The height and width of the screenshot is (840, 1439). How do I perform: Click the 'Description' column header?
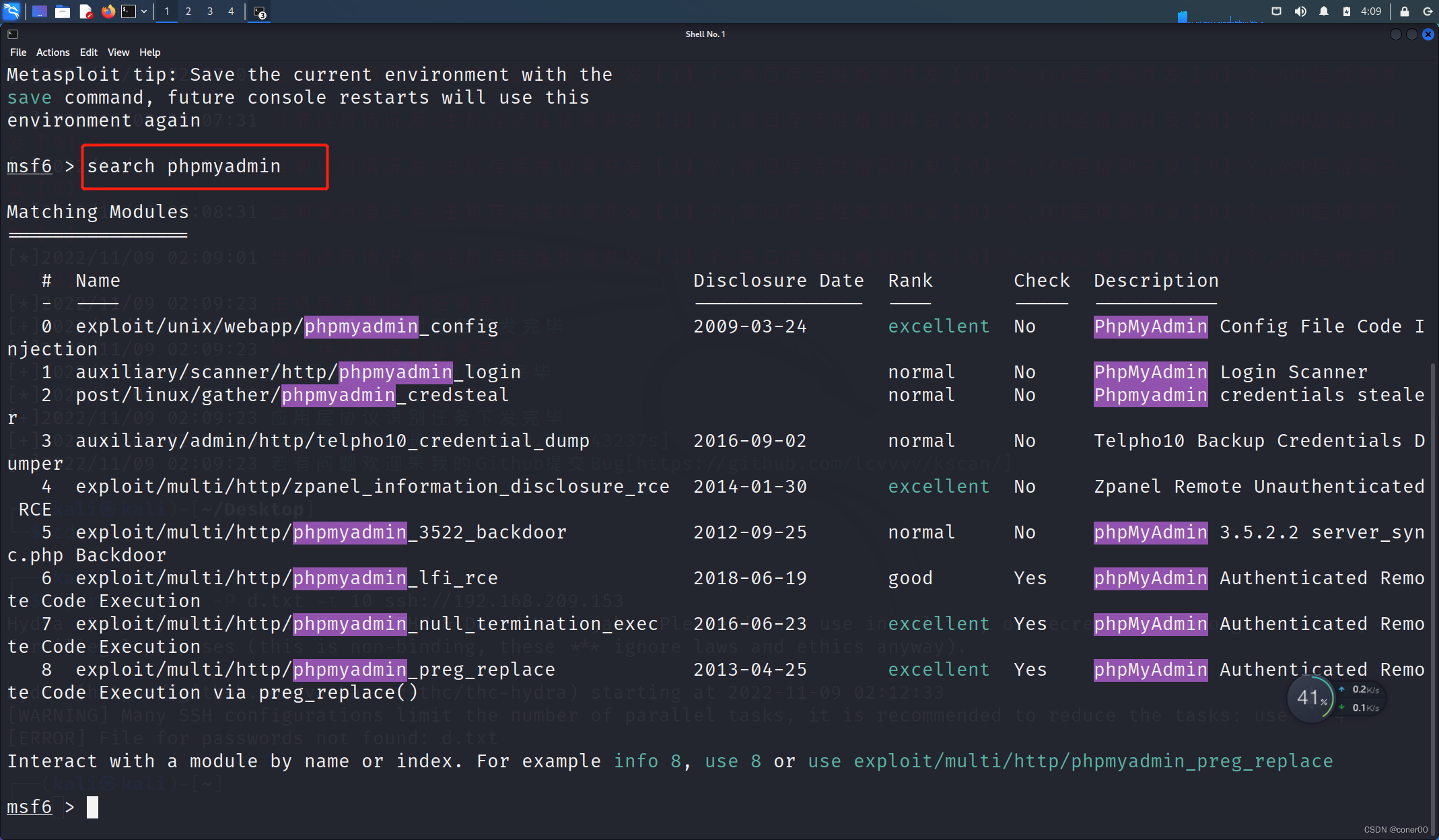pyautogui.click(x=1156, y=281)
